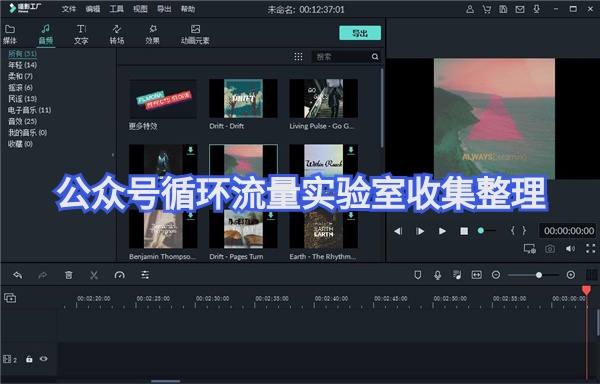600x384 pixels.
Task: Open the speed control icon
Action: pyautogui.click(x=119, y=275)
